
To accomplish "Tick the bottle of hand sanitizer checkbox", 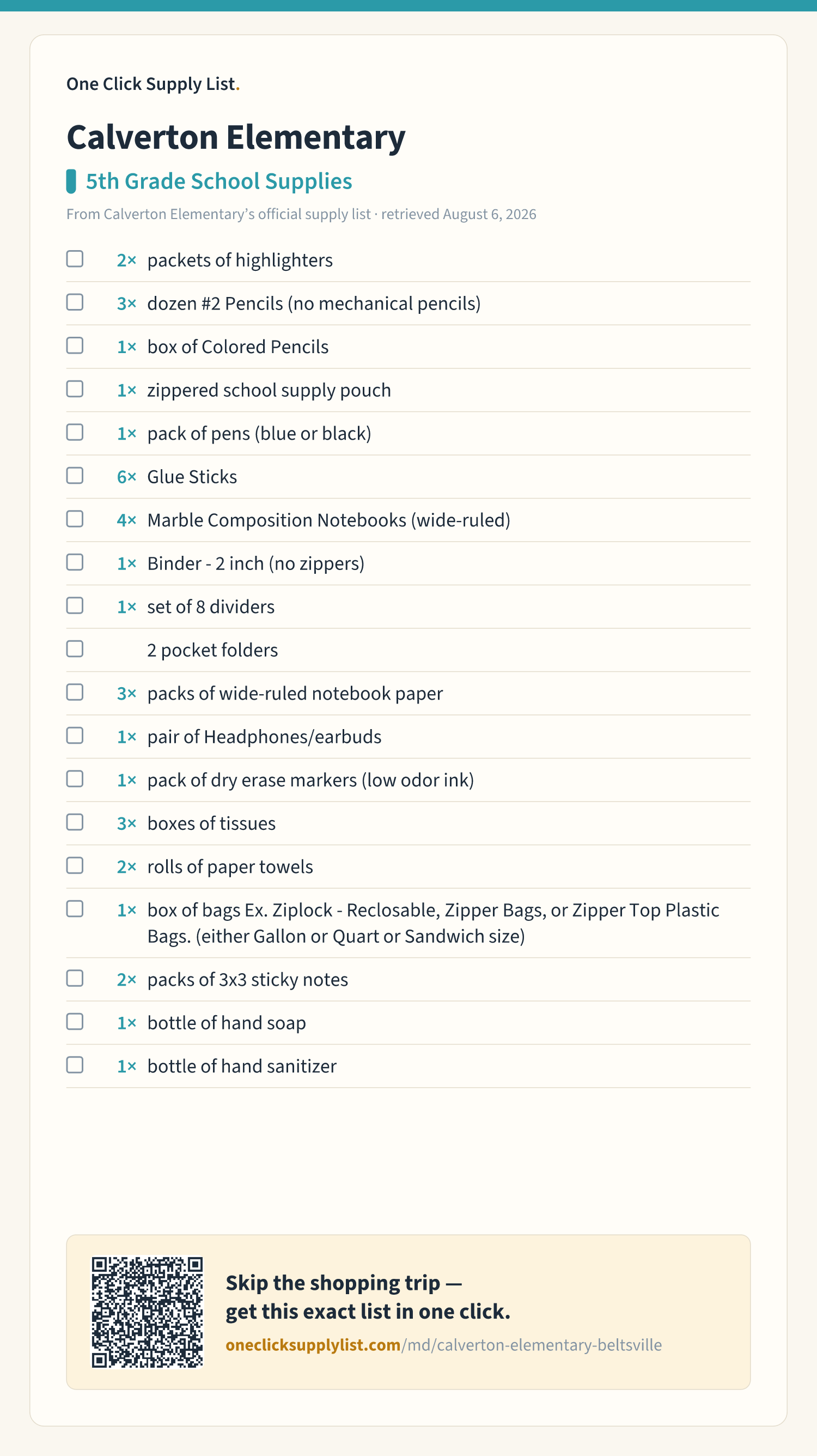I will coord(75,1065).
